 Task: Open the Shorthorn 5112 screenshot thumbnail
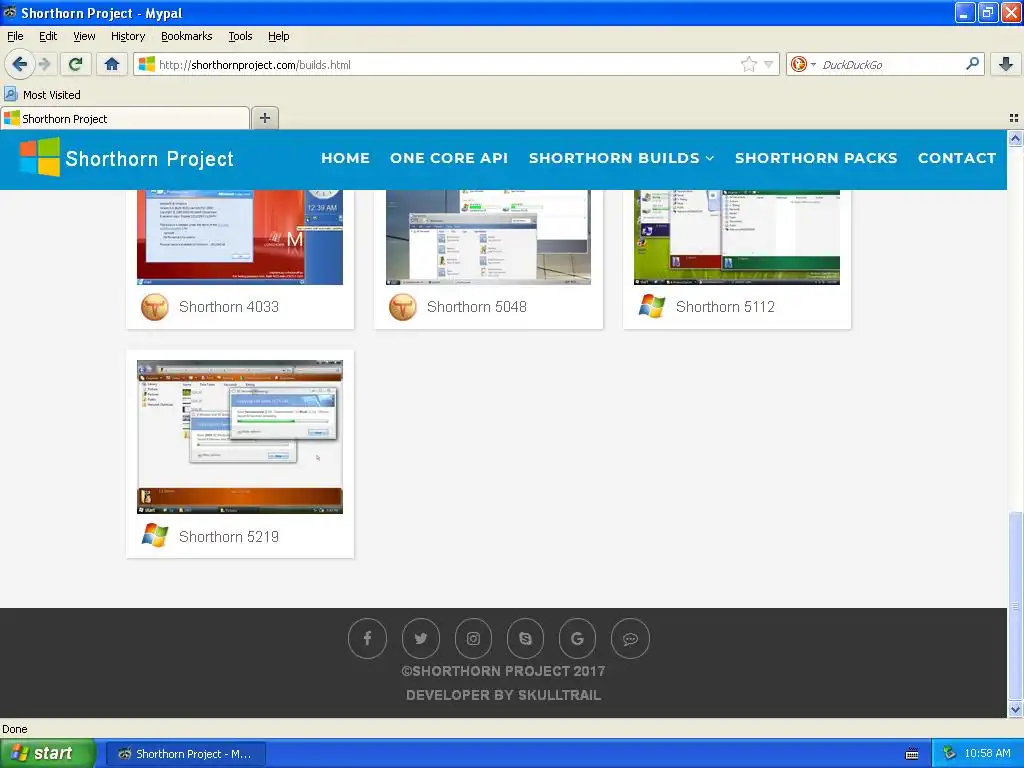pyautogui.click(x=737, y=237)
